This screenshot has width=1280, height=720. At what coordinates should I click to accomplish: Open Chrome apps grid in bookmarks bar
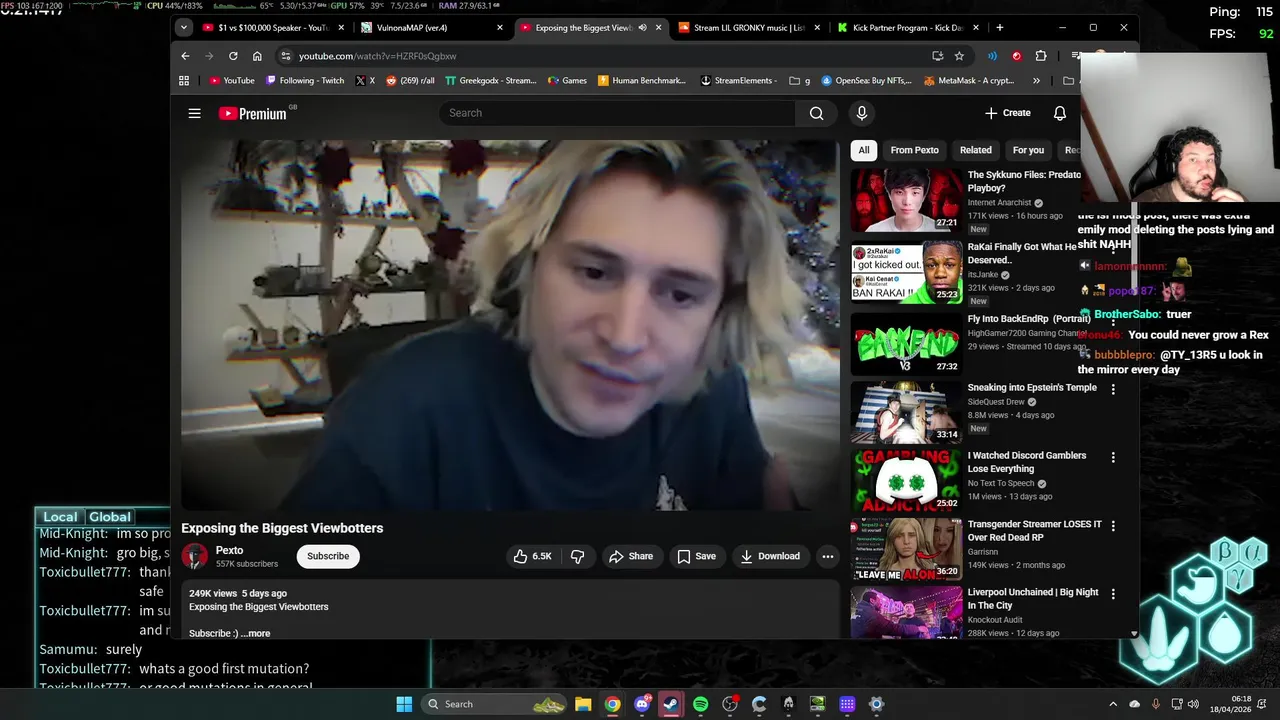click(x=184, y=80)
